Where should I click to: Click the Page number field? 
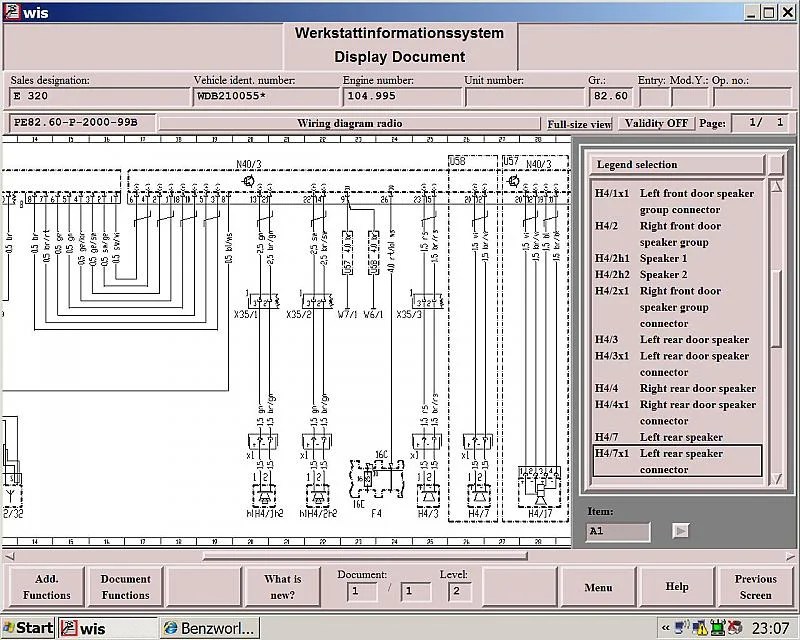coord(760,122)
